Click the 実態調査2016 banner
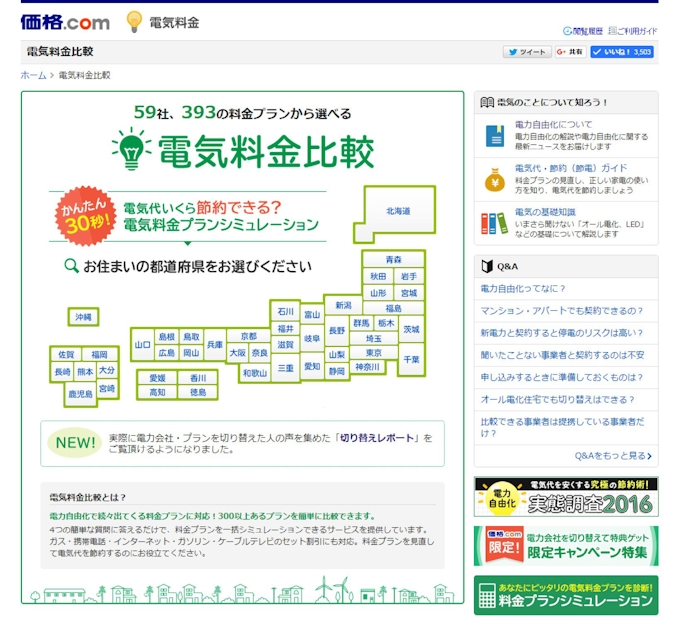This screenshot has height=618, width=680. pyautogui.click(x=566, y=497)
